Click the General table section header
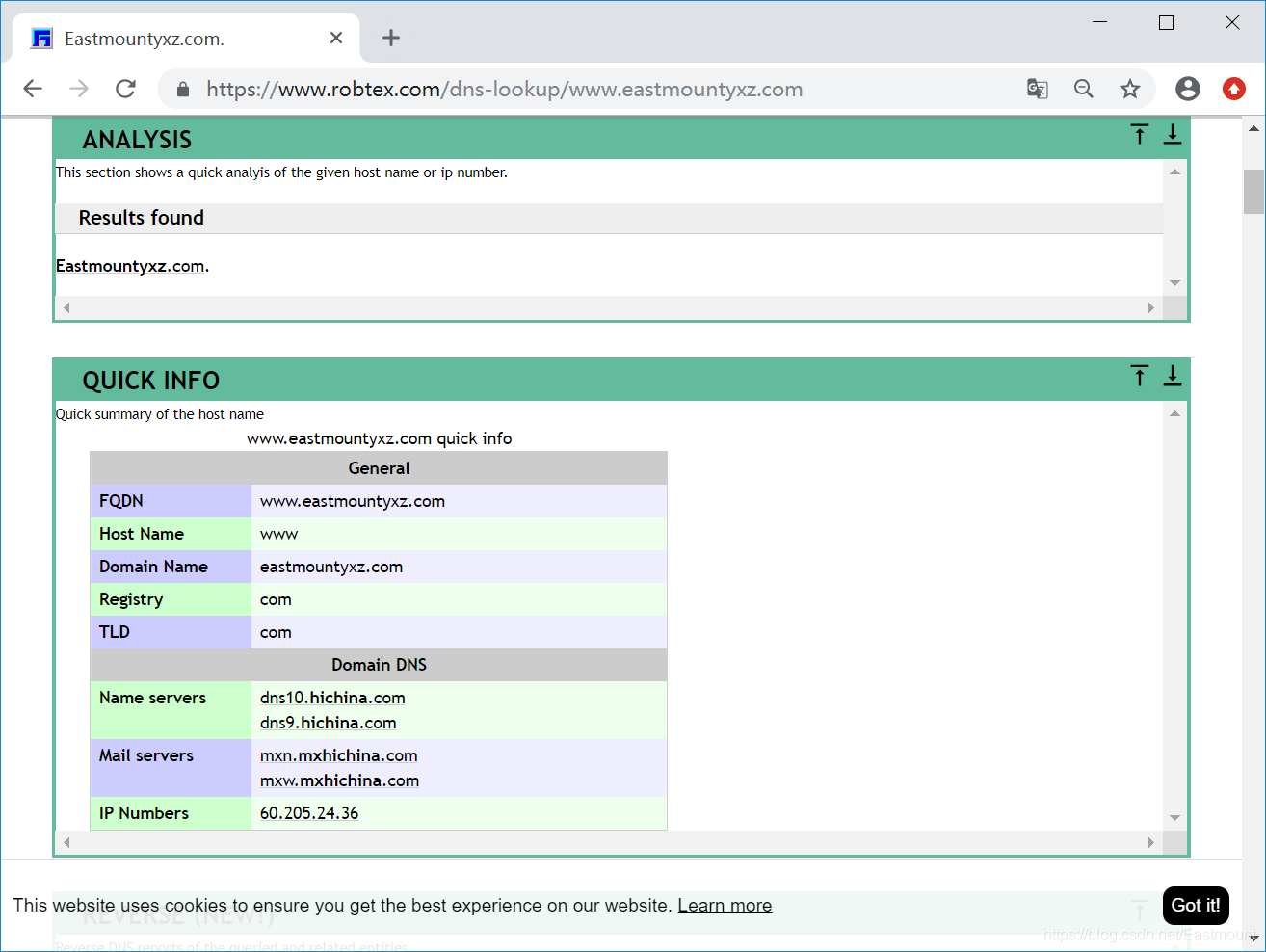This screenshot has height=952, width=1266. pyautogui.click(x=379, y=468)
